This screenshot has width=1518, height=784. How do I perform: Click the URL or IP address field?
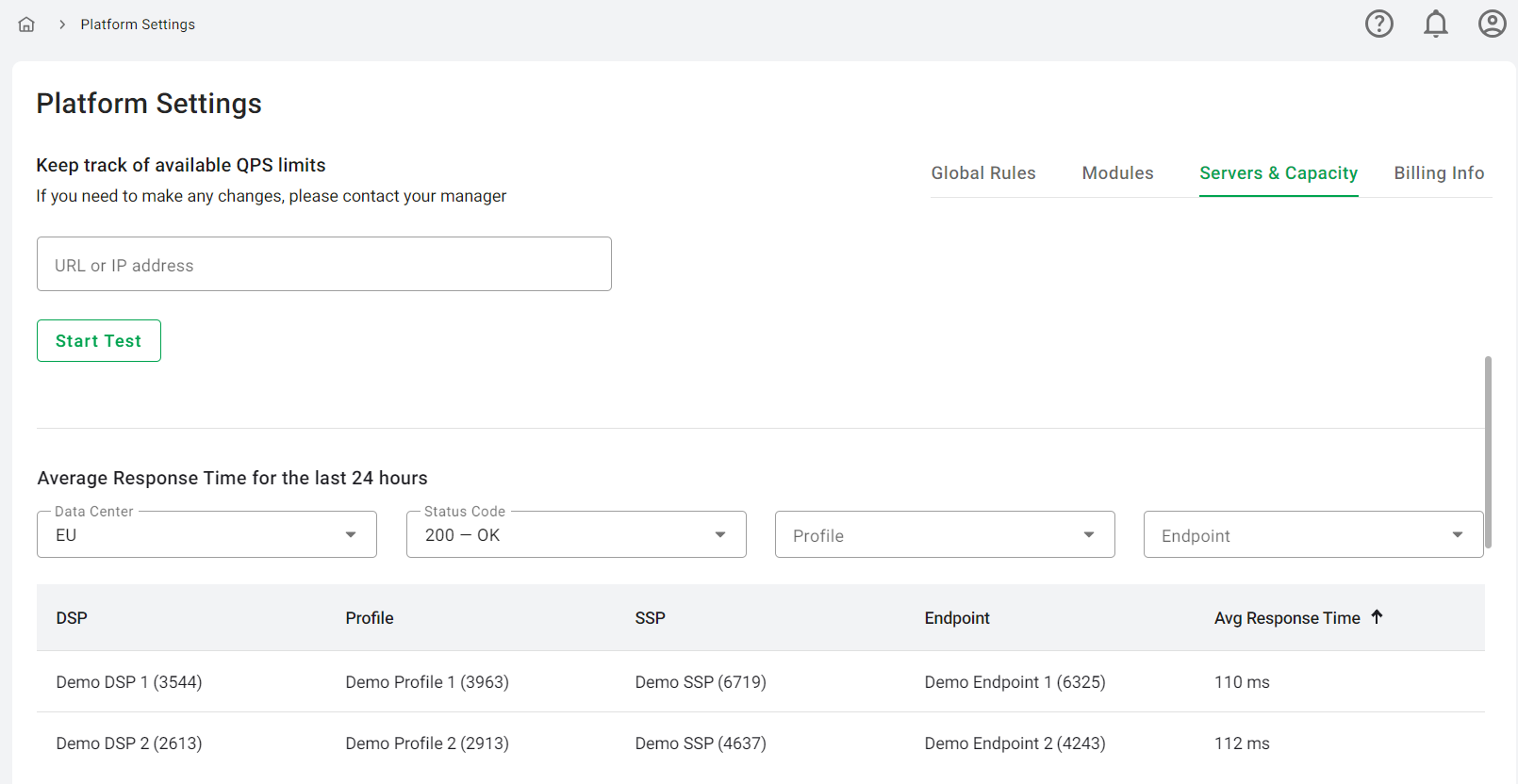[x=323, y=265]
